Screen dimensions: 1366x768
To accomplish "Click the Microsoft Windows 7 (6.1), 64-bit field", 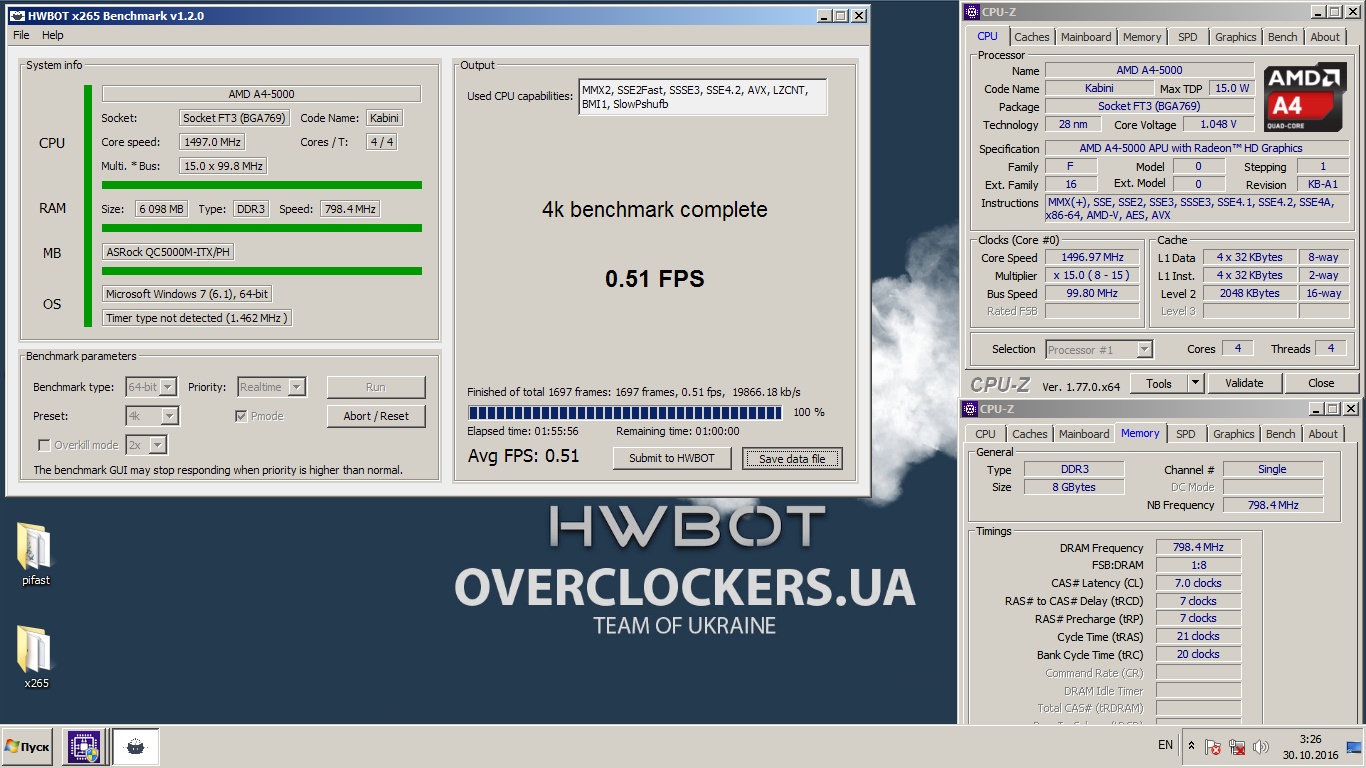I will point(187,294).
